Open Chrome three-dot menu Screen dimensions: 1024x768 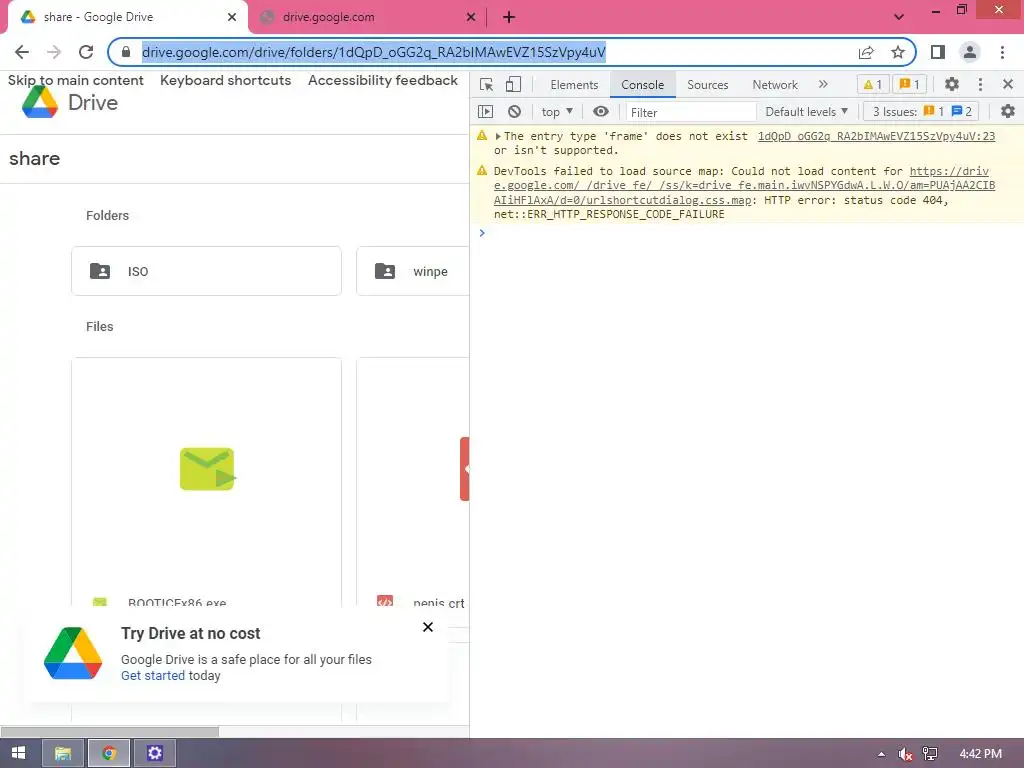[1002, 52]
